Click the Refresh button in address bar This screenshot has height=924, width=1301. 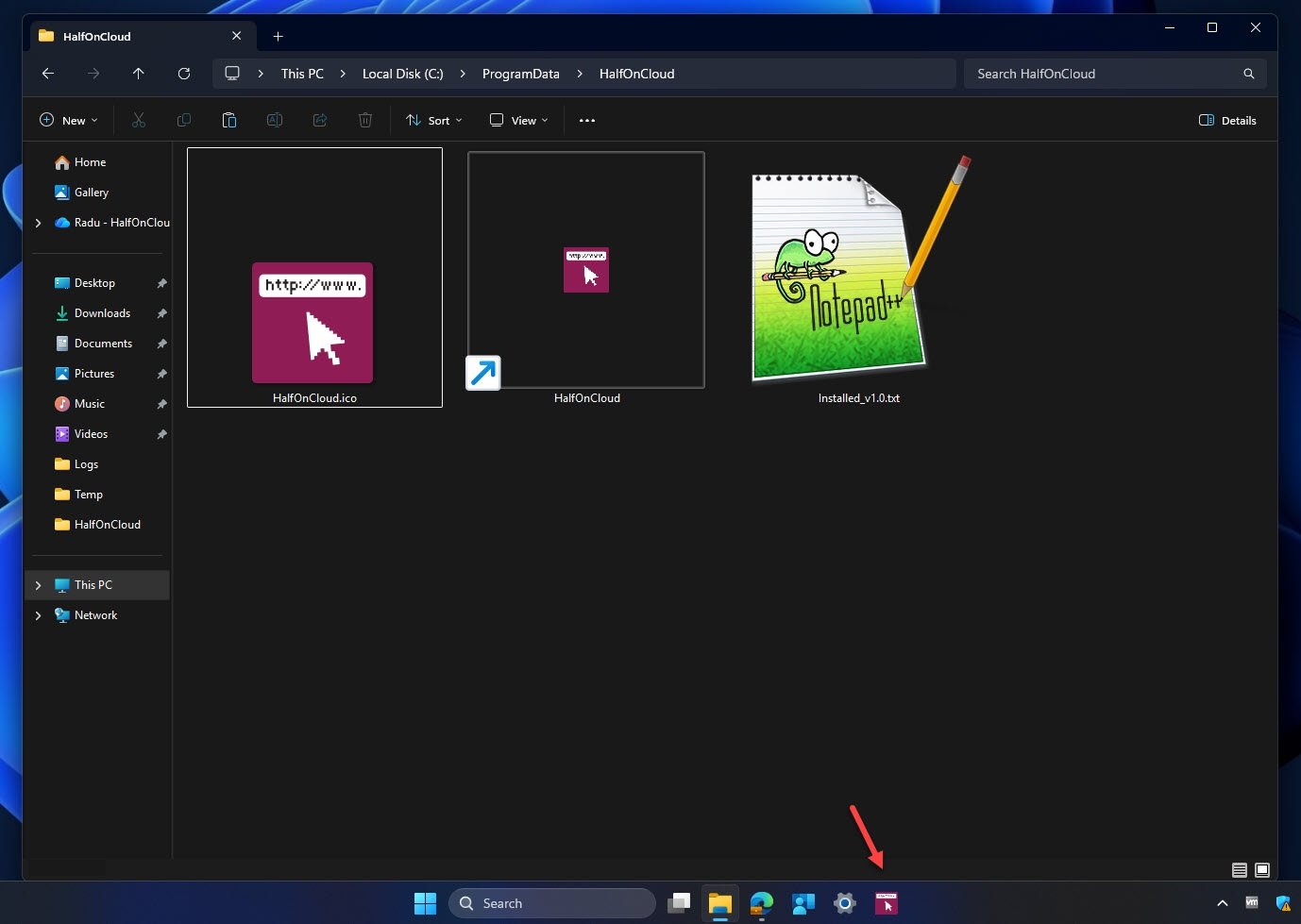point(184,74)
